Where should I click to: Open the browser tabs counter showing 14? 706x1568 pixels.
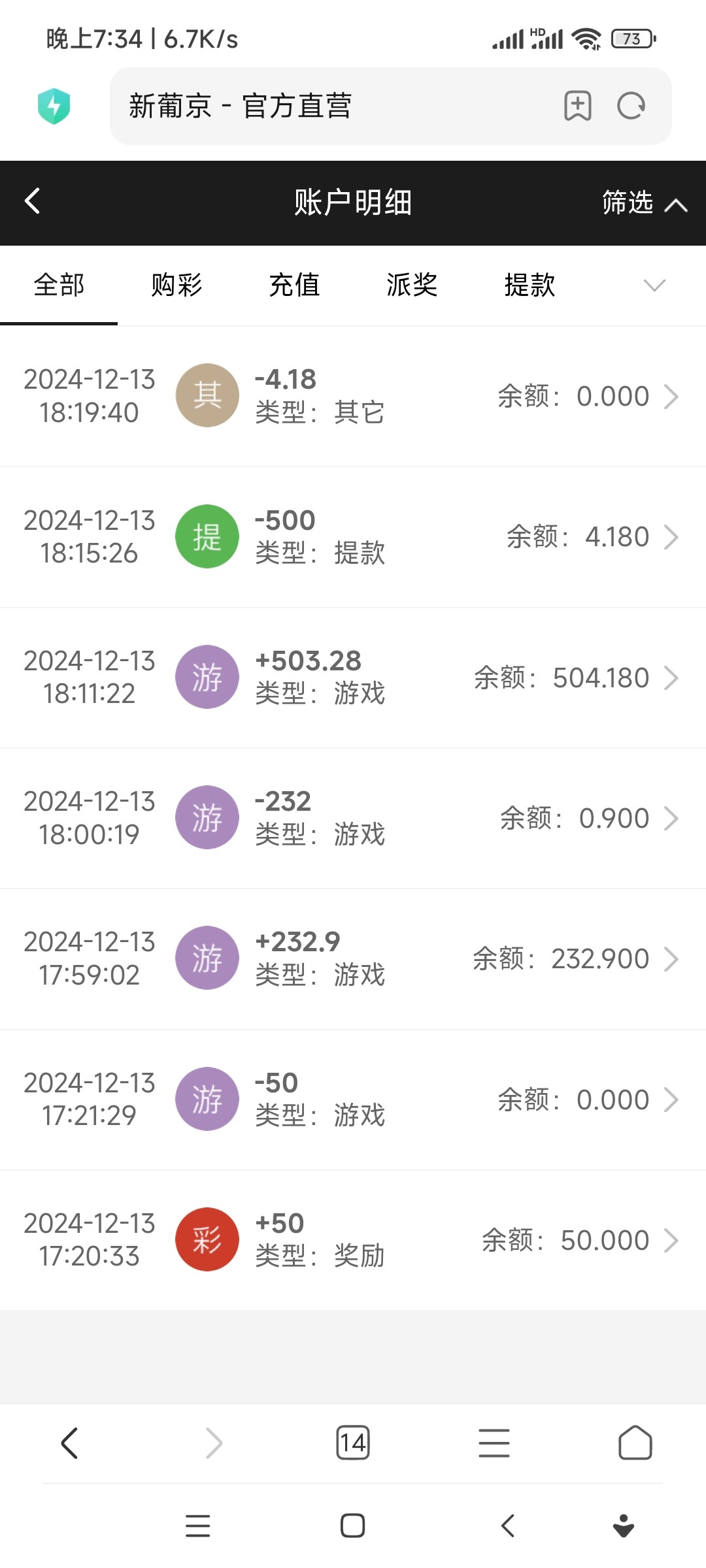point(352,1443)
